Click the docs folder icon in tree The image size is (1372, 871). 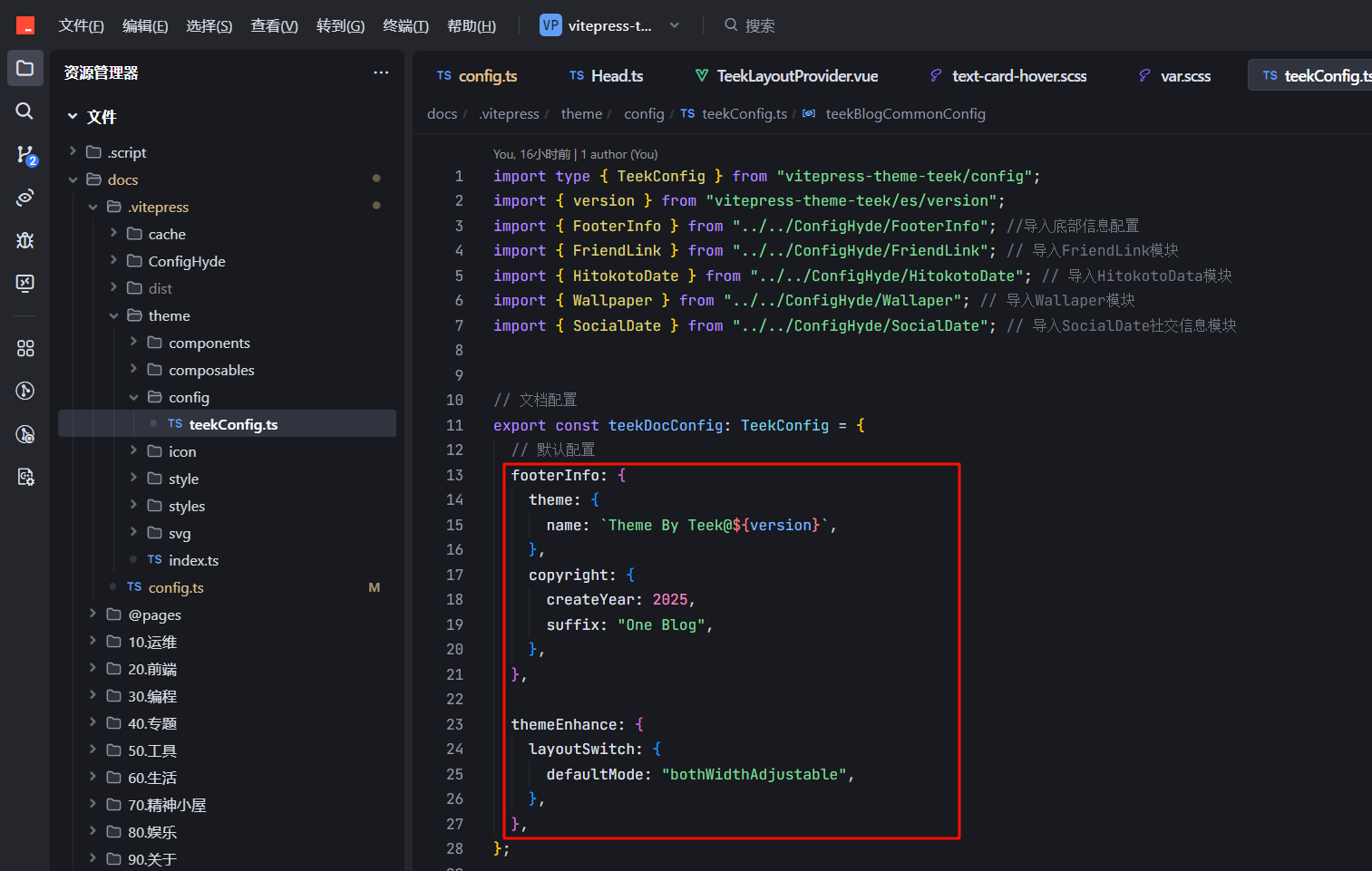click(93, 179)
